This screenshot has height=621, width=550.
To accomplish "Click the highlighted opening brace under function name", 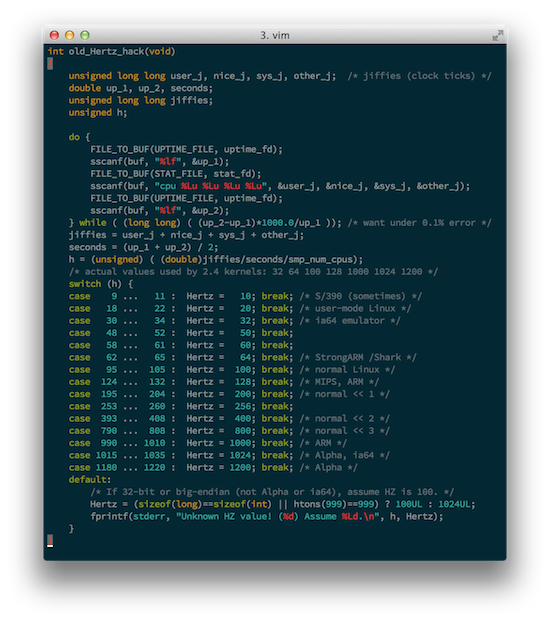I will tap(50, 63).
